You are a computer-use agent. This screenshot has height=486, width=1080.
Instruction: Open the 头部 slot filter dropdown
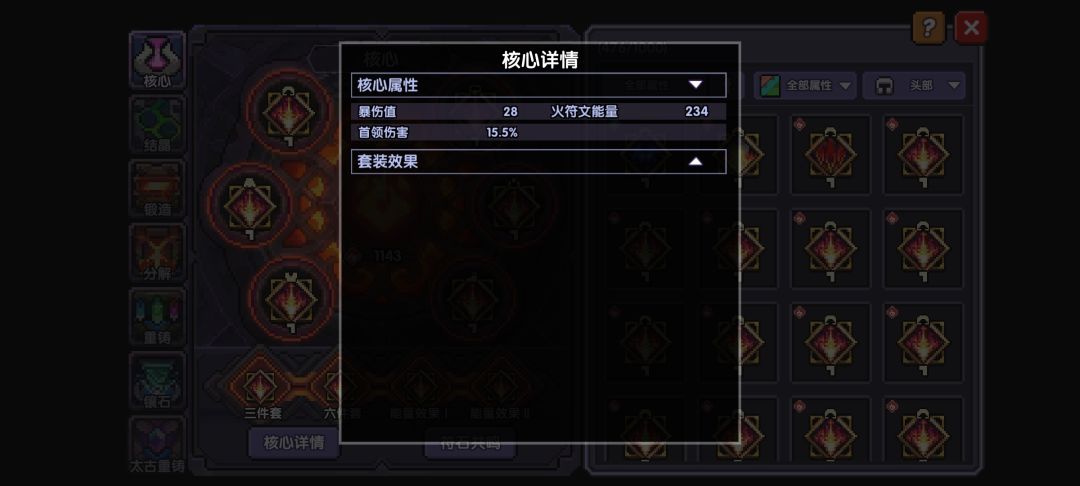(x=914, y=85)
